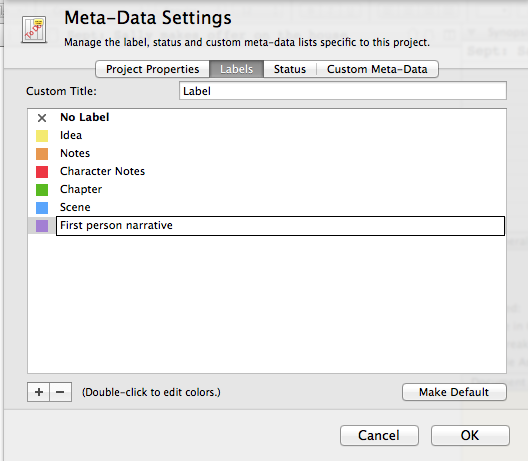Image resolution: width=528 pixels, height=461 pixels.
Task: Click the minus button to remove label
Action: click(61, 392)
